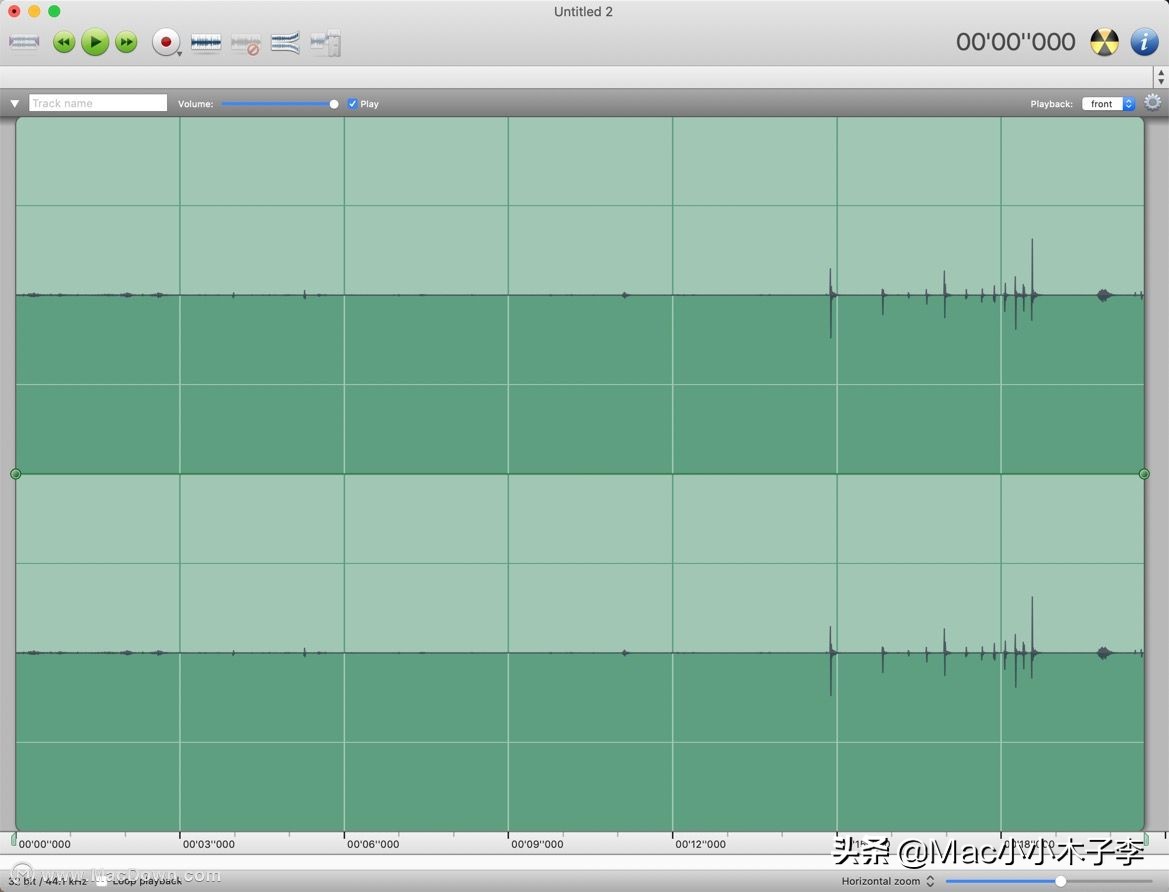Click the waveform with red prohibition icon
This screenshot has height=892, width=1169.
click(x=245, y=44)
